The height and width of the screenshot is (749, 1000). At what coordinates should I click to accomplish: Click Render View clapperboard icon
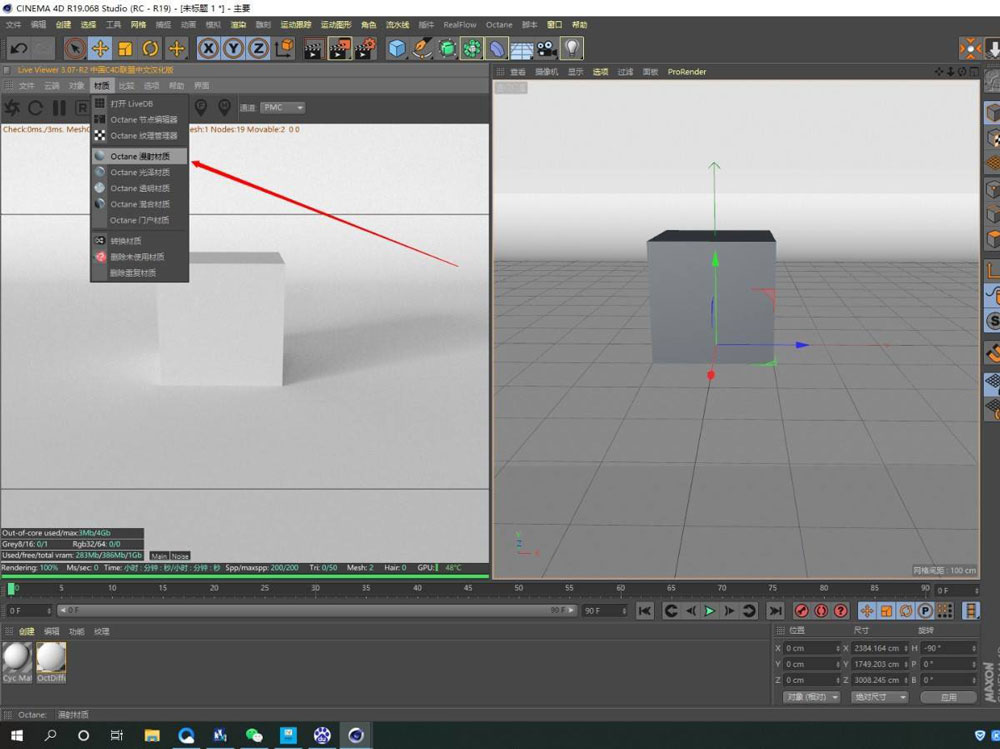coord(313,48)
